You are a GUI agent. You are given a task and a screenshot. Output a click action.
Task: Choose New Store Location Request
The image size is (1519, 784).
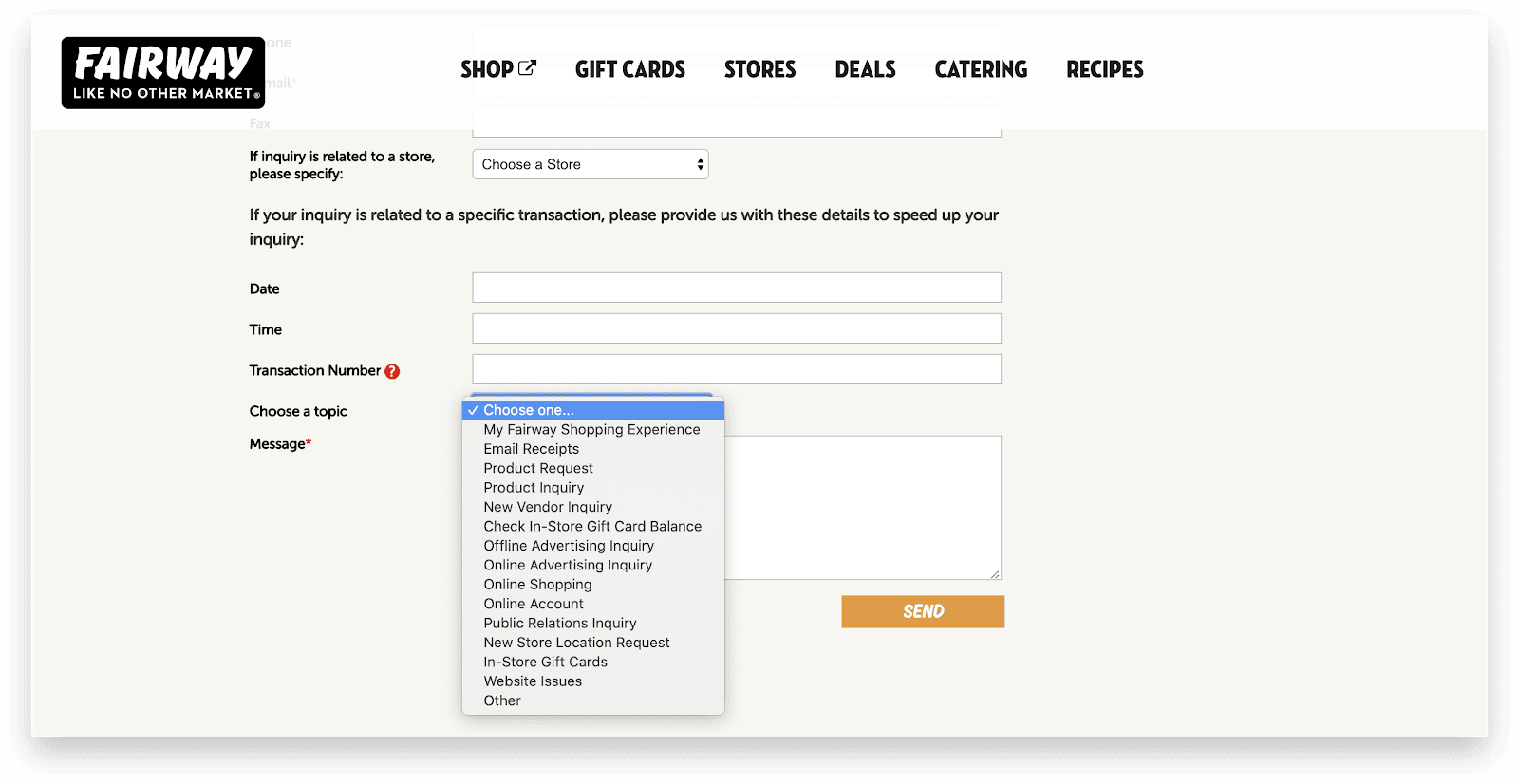coord(593,643)
